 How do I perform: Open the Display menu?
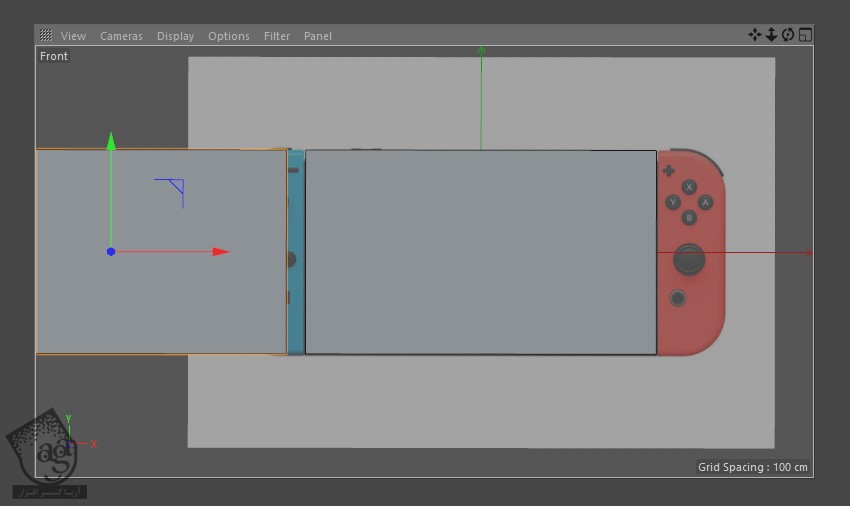point(175,36)
